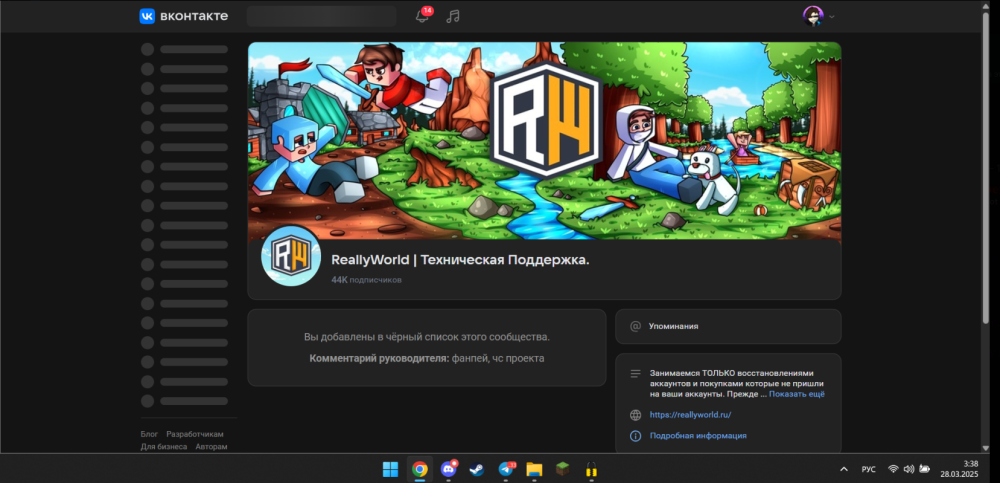
Task: Click the battery tray icon
Action: pos(924,469)
